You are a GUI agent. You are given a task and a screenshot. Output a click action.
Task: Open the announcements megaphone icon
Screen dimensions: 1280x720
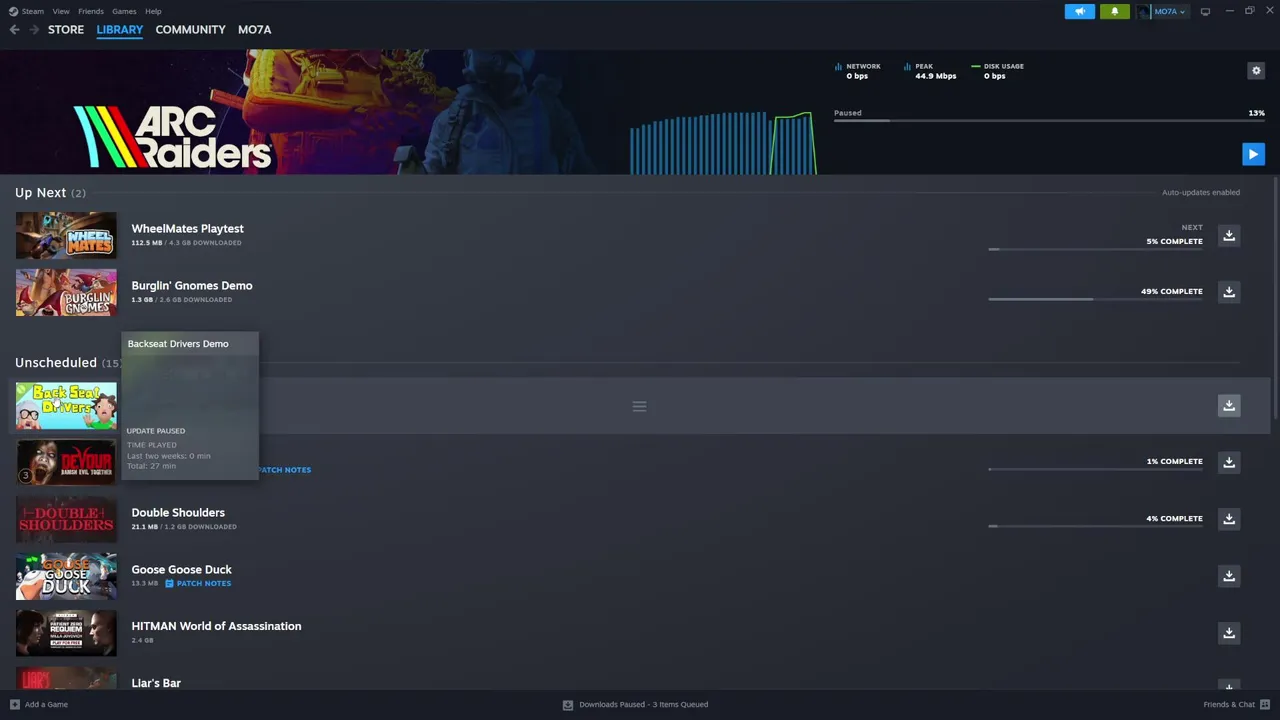(1080, 12)
